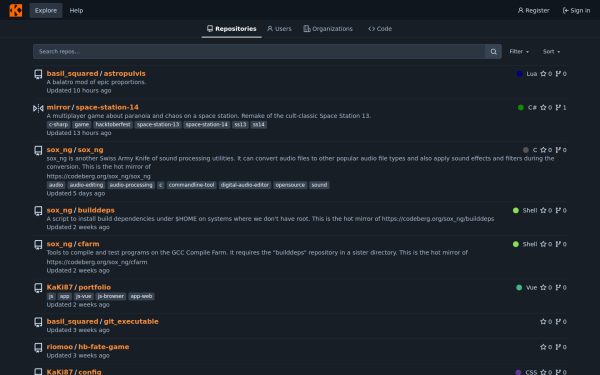Image resolution: width=600 pixels, height=375 pixels.
Task: Click the js-browser topic tag
Action: point(111,297)
